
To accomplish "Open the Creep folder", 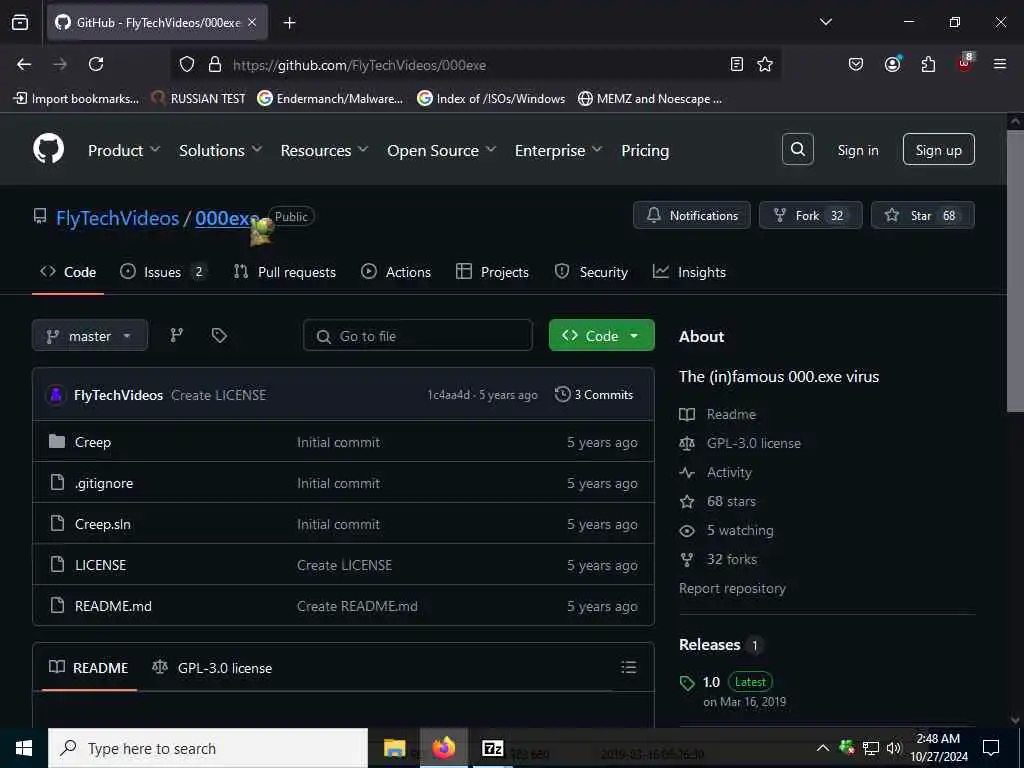I will click(93, 442).
